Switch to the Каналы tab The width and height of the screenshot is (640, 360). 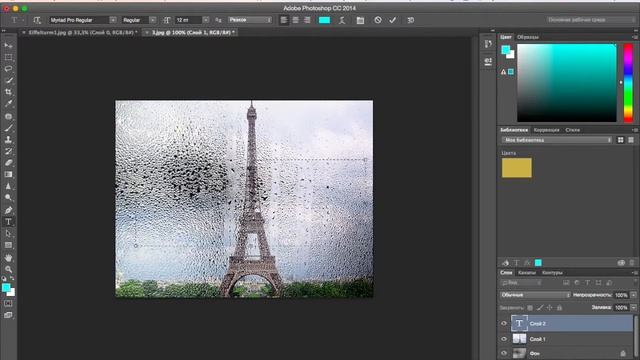(x=527, y=273)
